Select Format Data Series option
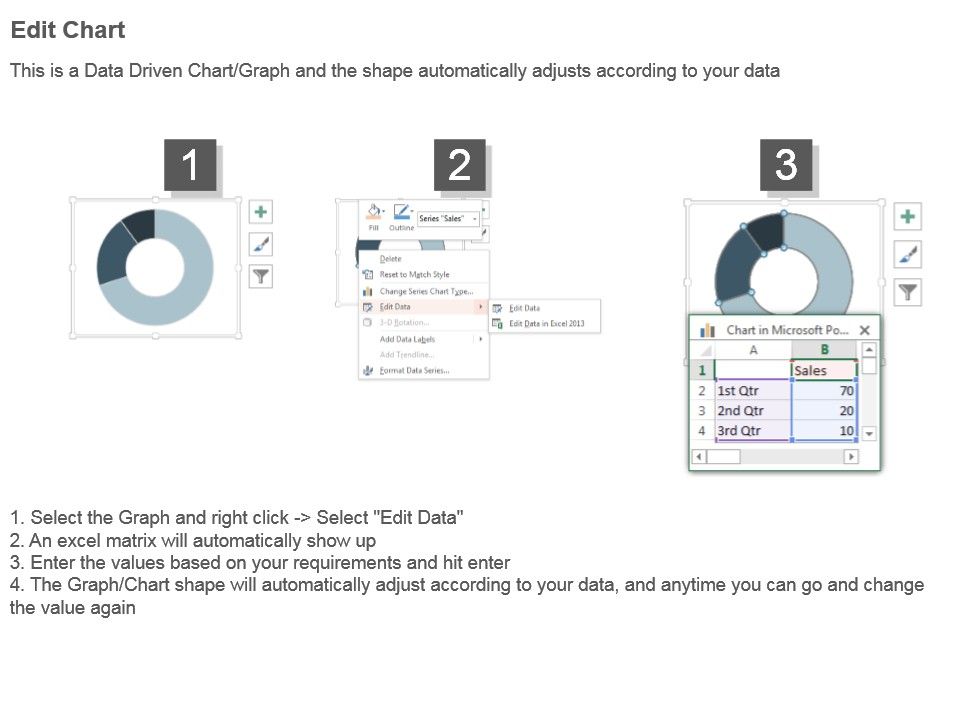960x720 pixels. click(x=414, y=370)
